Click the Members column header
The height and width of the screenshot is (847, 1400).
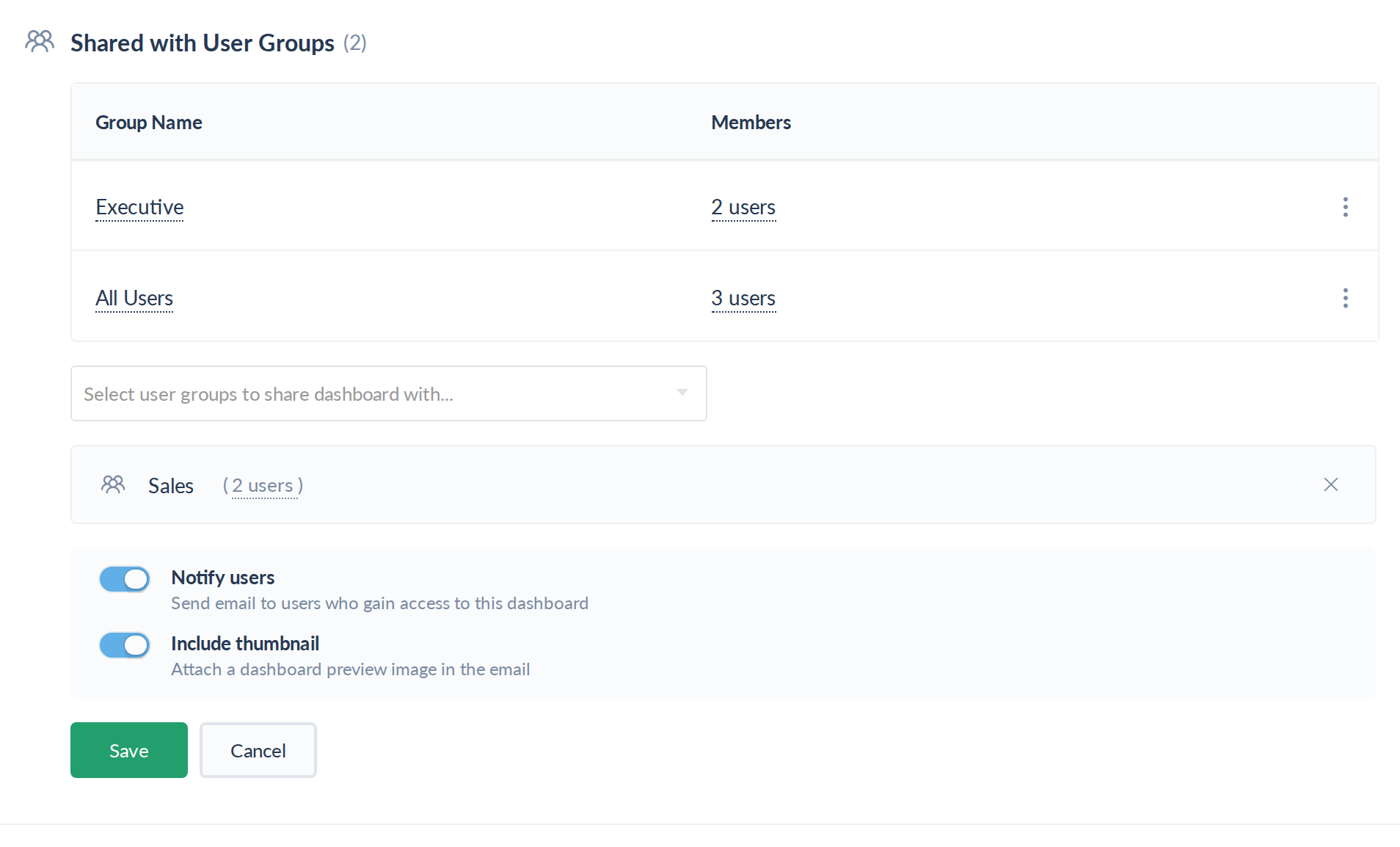coord(751,123)
